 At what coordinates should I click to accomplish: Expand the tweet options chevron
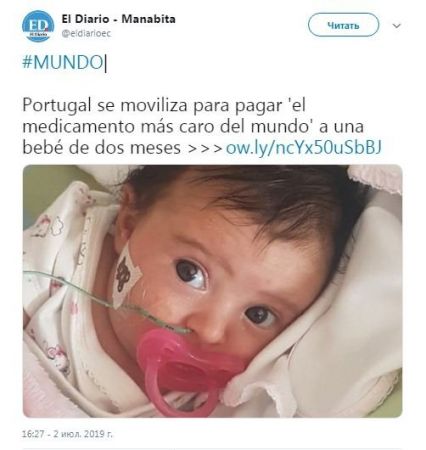397,26
